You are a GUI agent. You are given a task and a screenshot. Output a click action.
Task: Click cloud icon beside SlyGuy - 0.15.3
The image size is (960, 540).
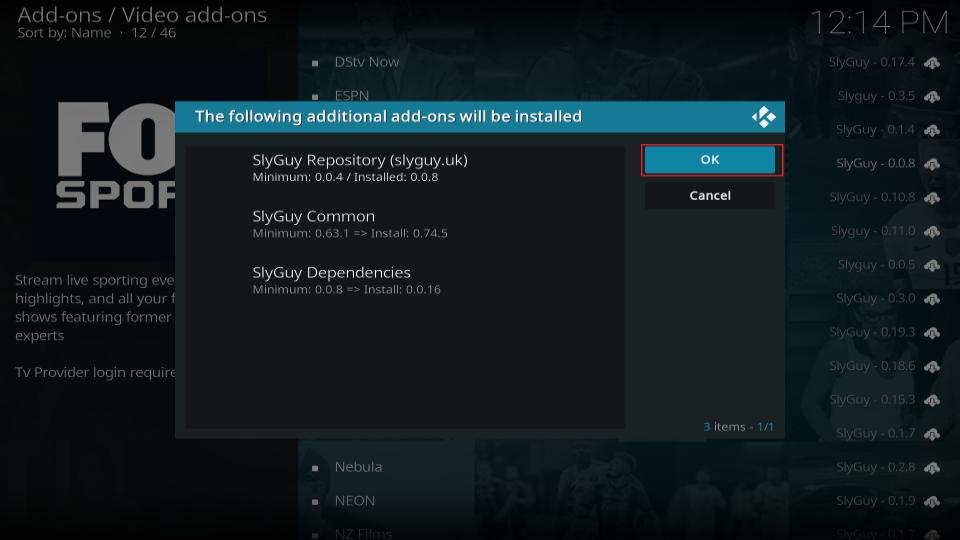[932, 399]
